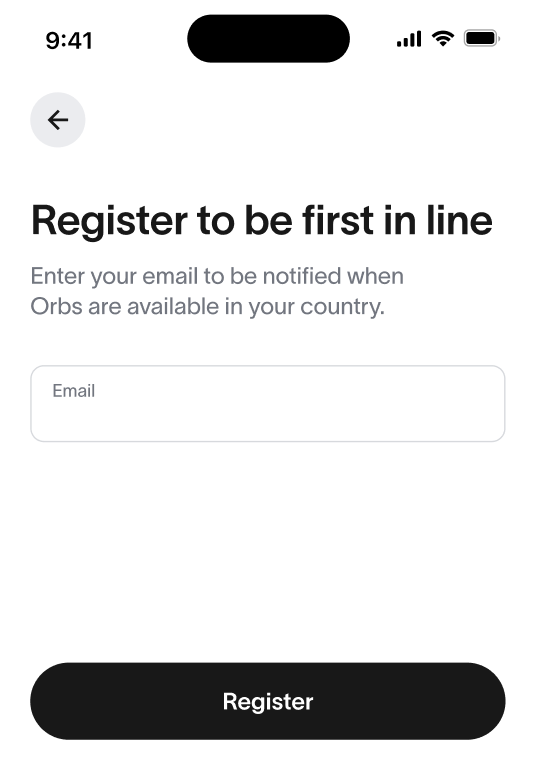Tap the cellular signal strength icon
Screen dimensions: 536x770
click(409, 39)
